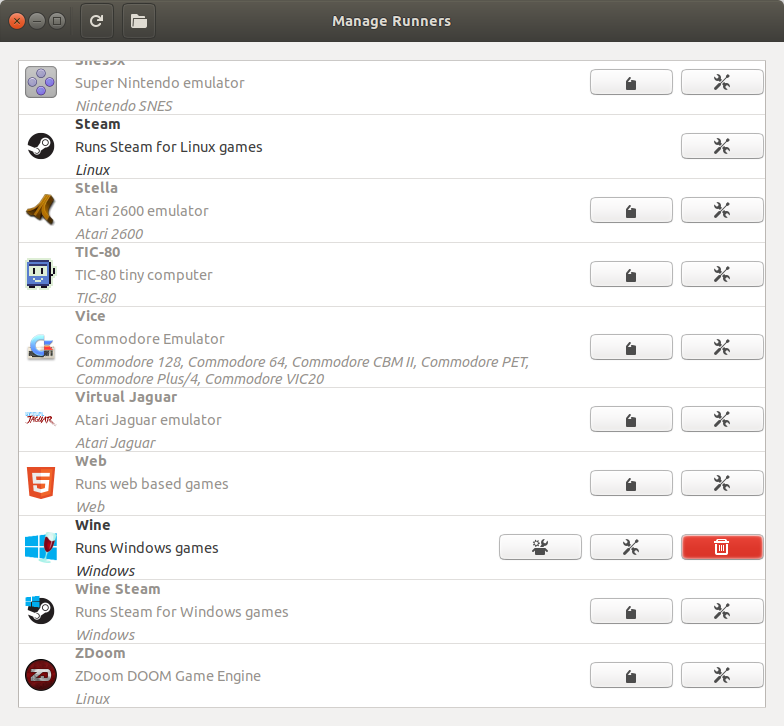Screen dimensions: 784x726
Task: Configure the Steam runner
Action: pyautogui.click(x=722, y=146)
